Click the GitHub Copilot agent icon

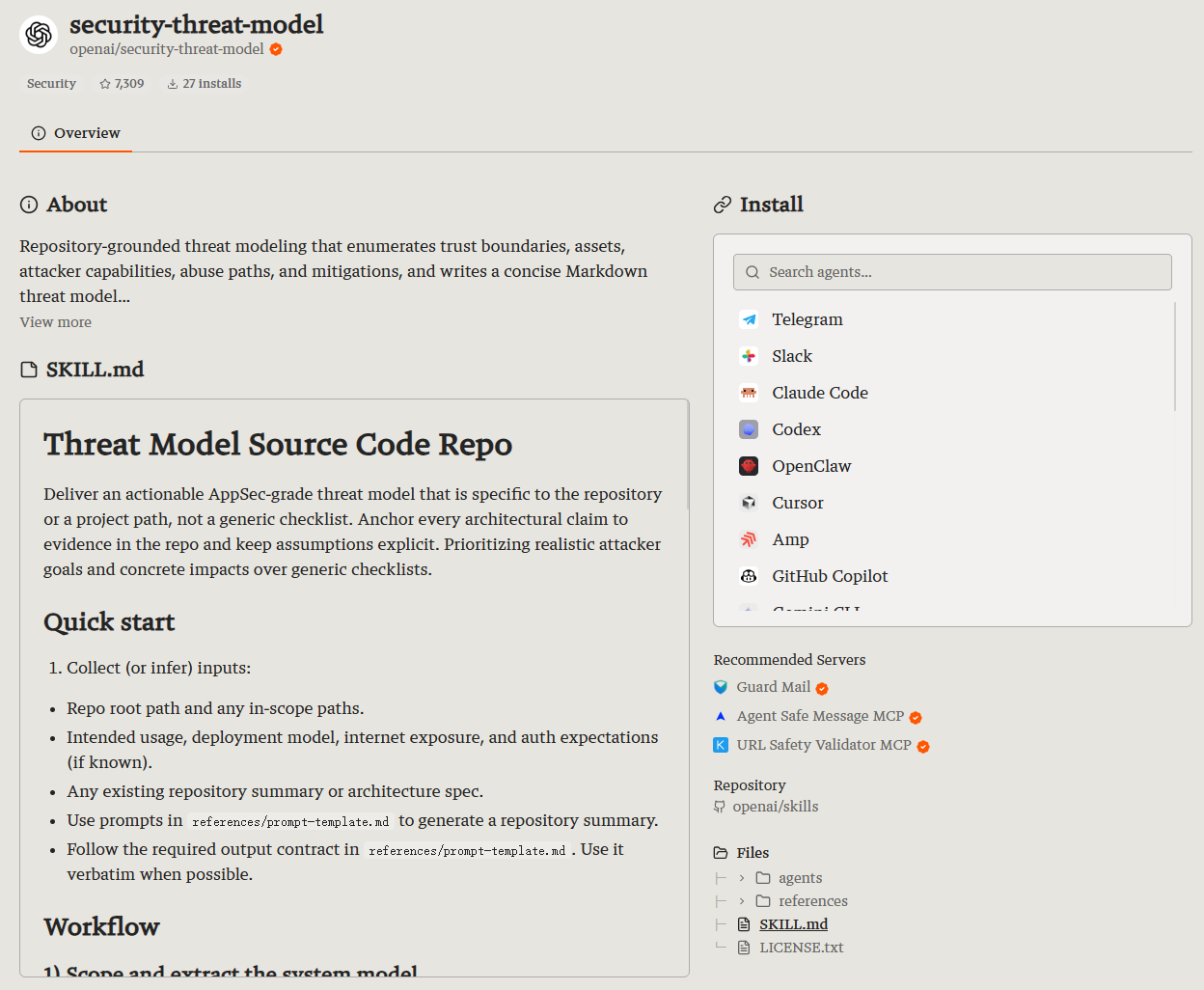[749, 576]
